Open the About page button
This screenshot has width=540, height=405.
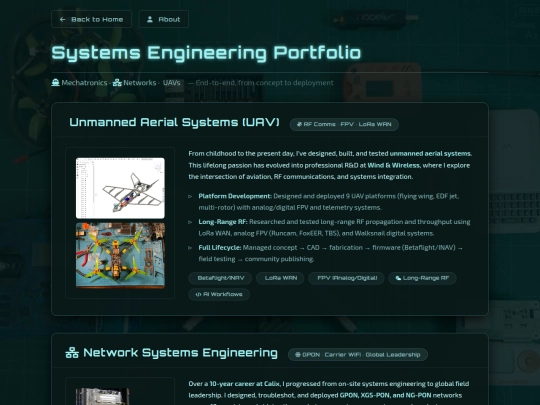point(164,19)
